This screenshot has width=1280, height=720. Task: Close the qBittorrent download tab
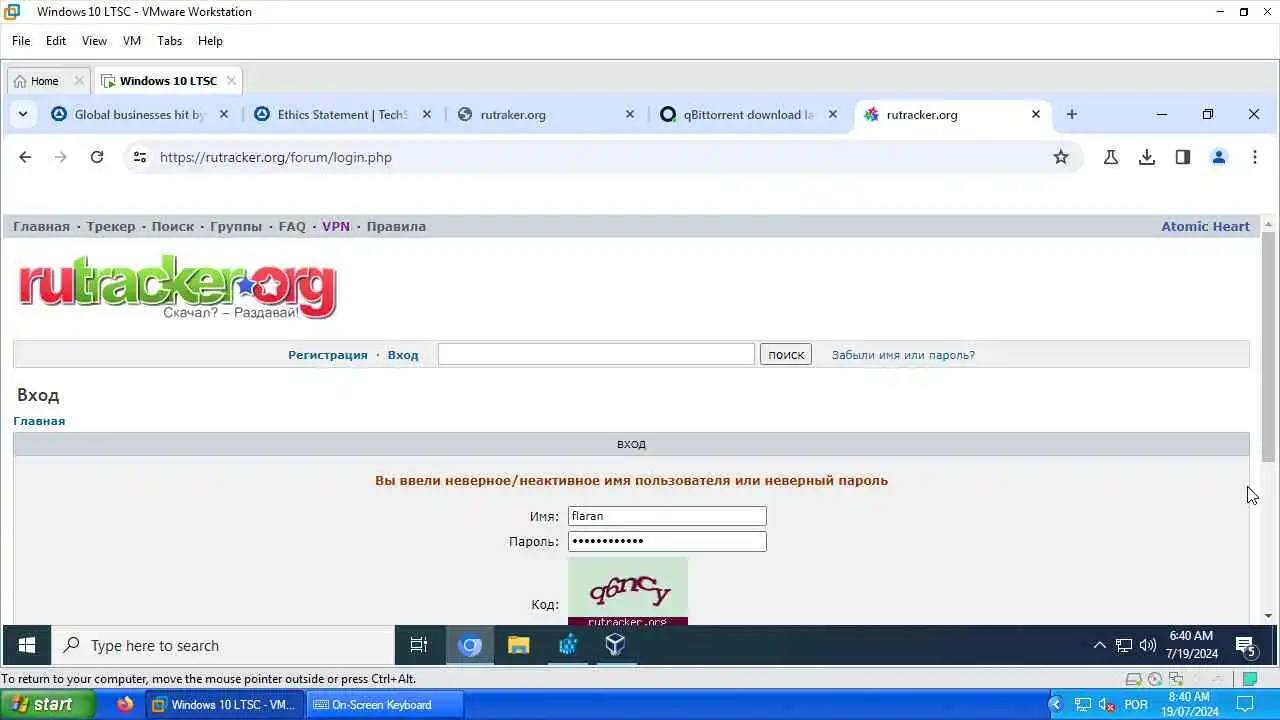pyautogui.click(x=833, y=114)
